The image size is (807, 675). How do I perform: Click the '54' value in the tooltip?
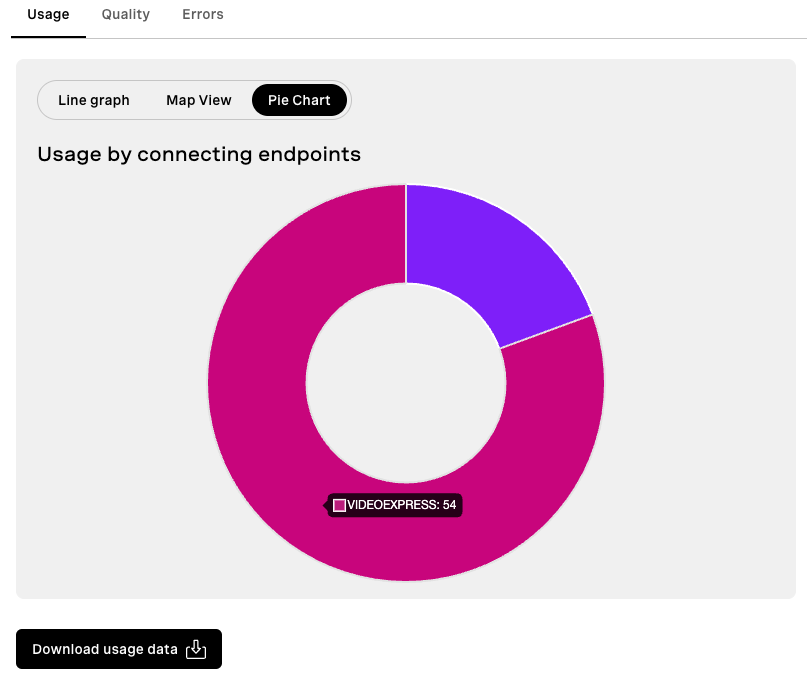449,505
